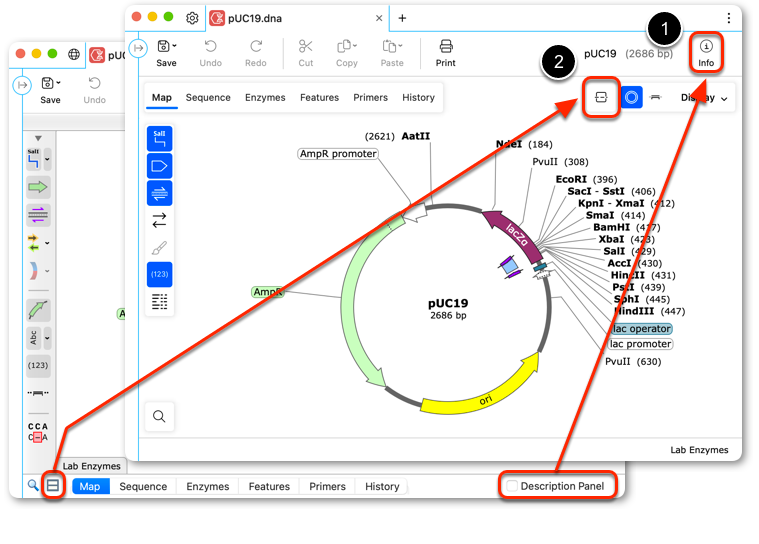
Task: Click the lac promoter label
Action: [640, 344]
